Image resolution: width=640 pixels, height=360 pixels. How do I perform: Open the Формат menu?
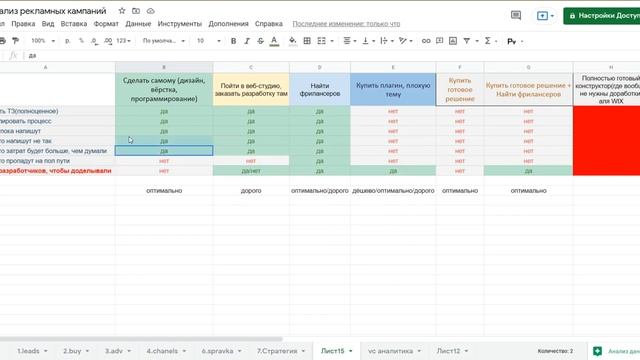coord(106,24)
